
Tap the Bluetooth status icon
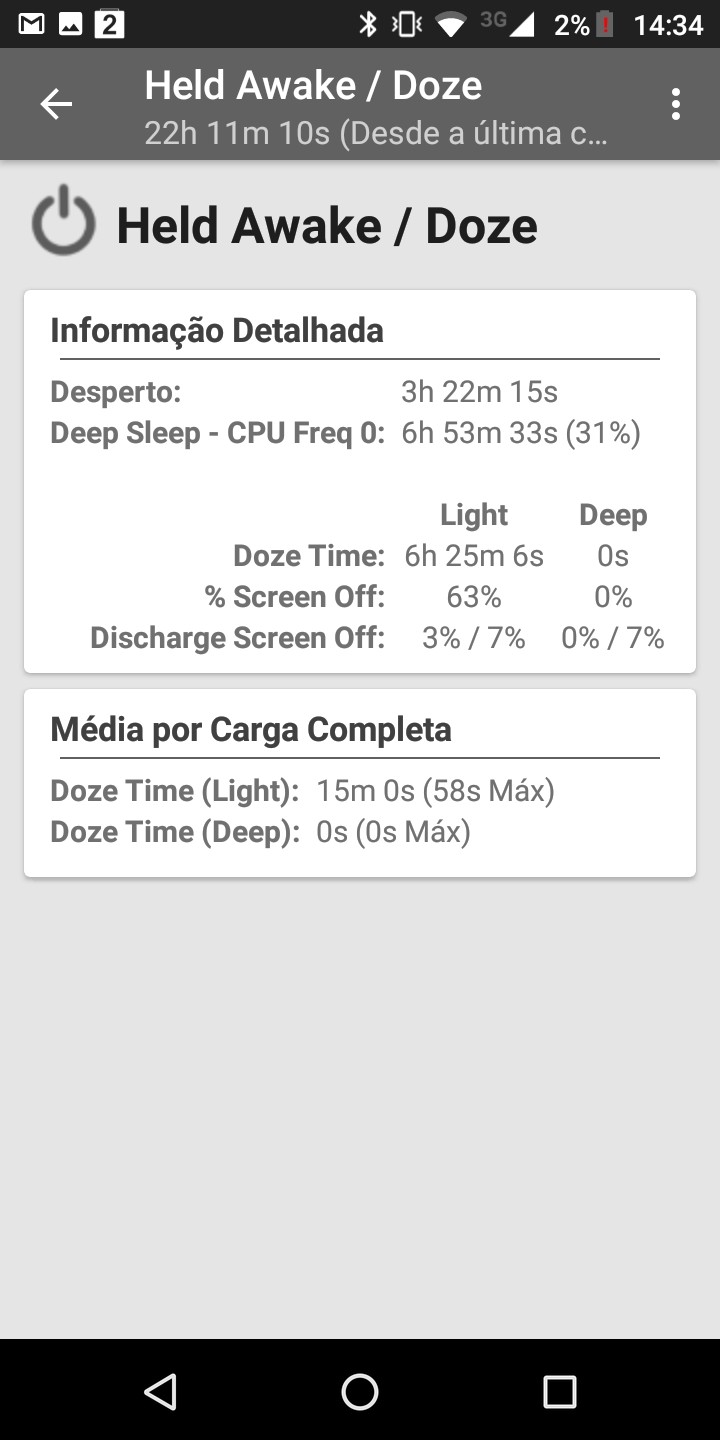(368, 24)
